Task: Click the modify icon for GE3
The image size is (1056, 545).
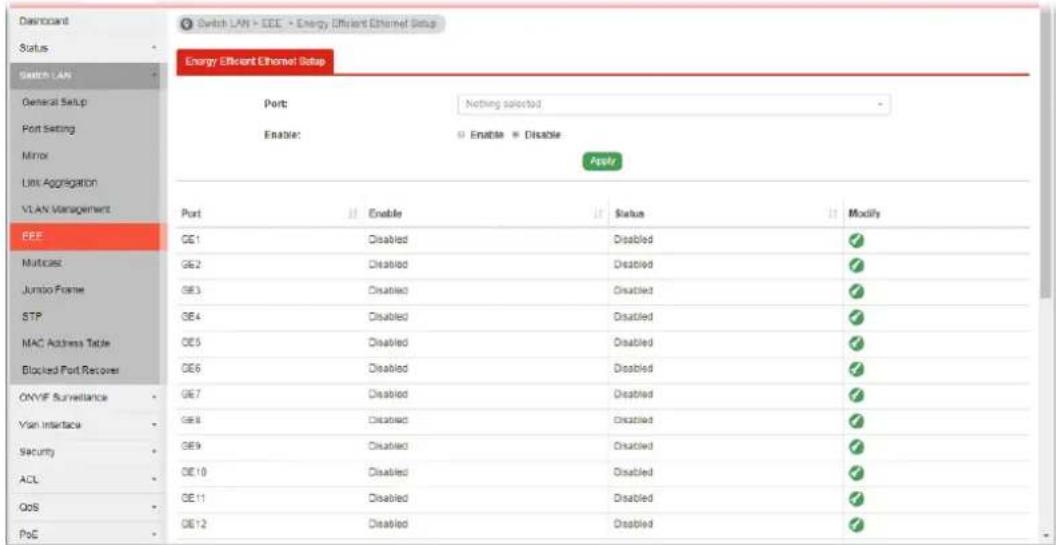Action: tap(857, 292)
